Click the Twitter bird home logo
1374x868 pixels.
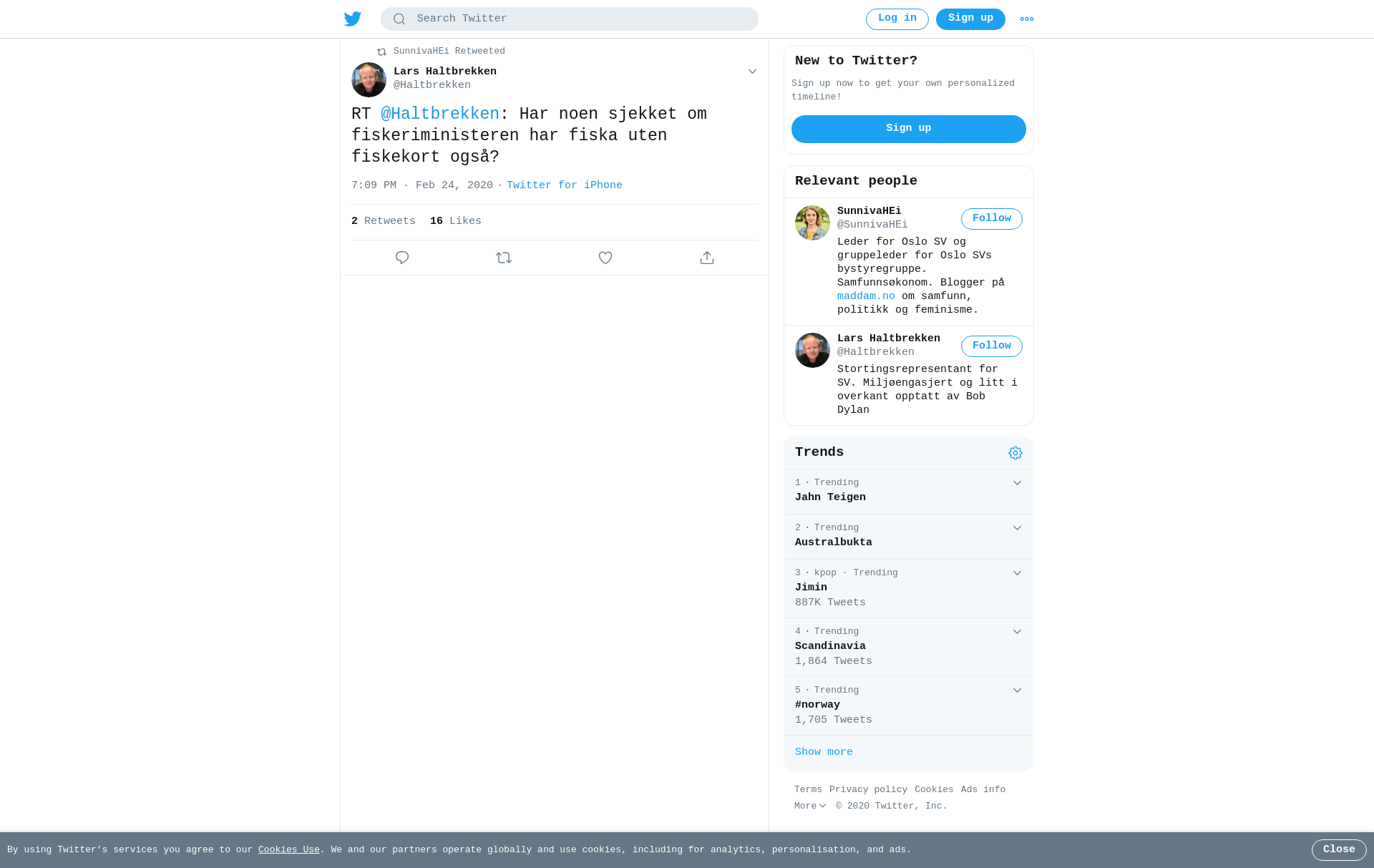pyautogui.click(x=353, y=19)
